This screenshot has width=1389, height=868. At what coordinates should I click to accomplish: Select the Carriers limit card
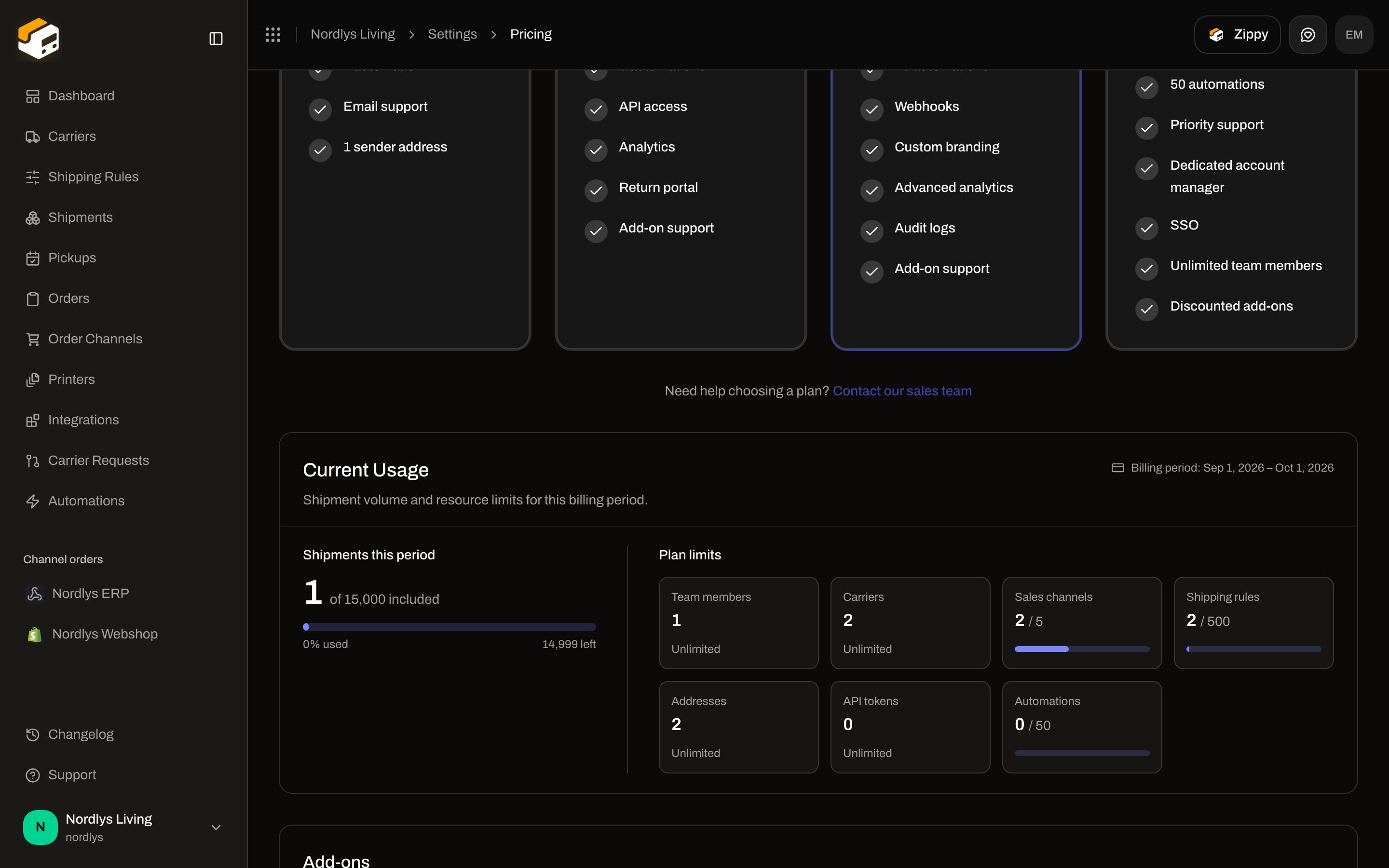pyautogui.click(x=910, y=623)
